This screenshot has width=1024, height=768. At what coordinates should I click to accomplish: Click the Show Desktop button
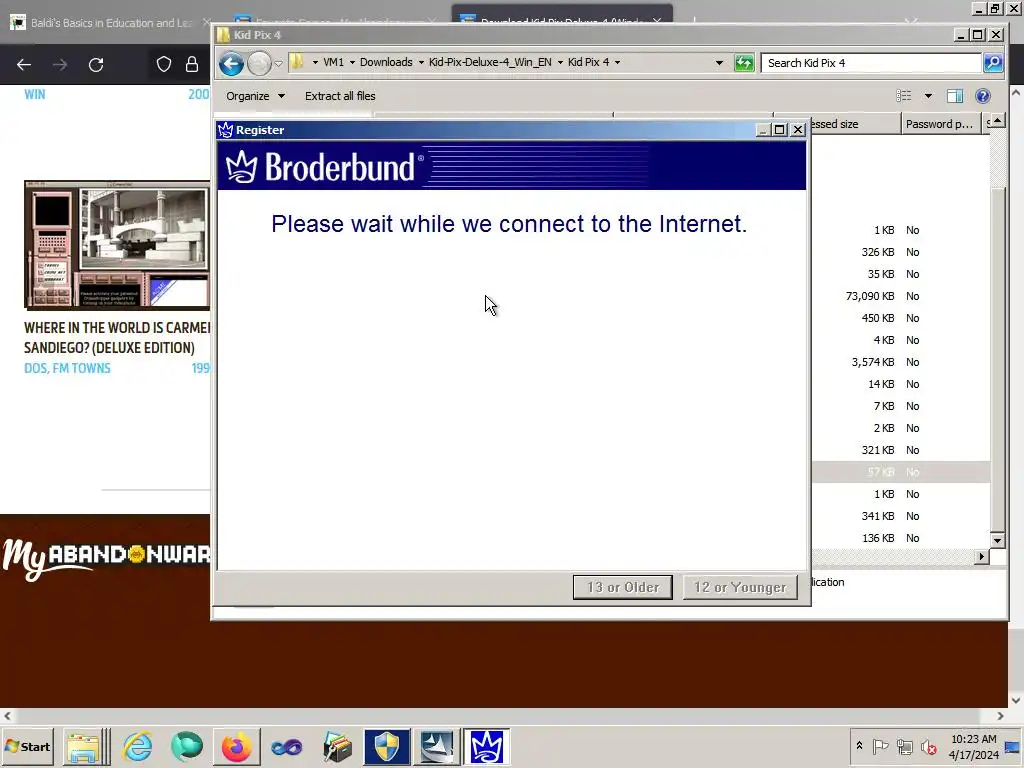pyautogui.click(x=1013, y=746)
